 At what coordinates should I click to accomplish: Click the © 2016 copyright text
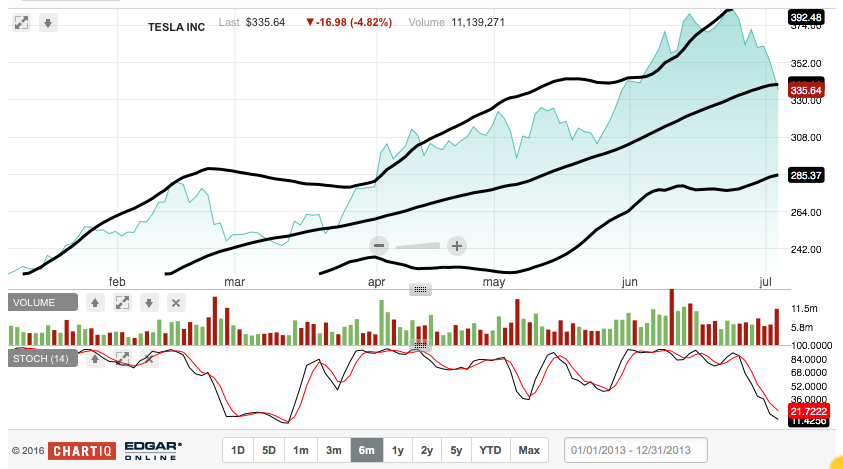[28, 451]
